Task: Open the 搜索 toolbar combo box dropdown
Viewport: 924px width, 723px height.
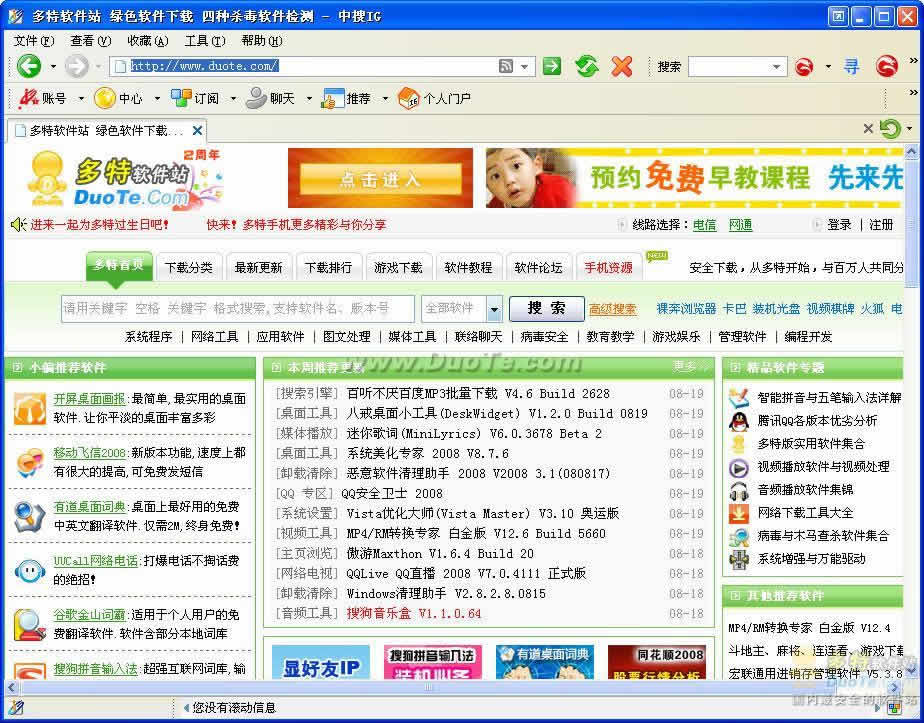Action: point(777,67)
